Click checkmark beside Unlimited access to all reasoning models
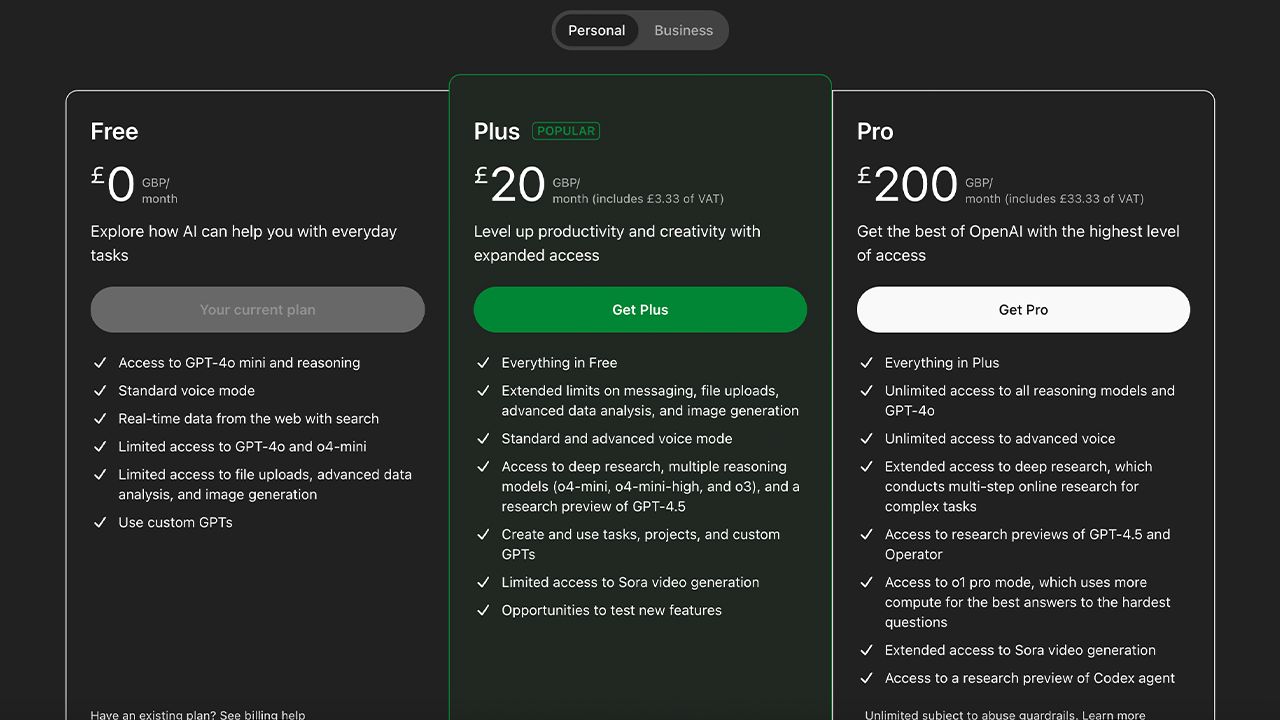This screenshot has height=720, width=1280. (866, 391)
